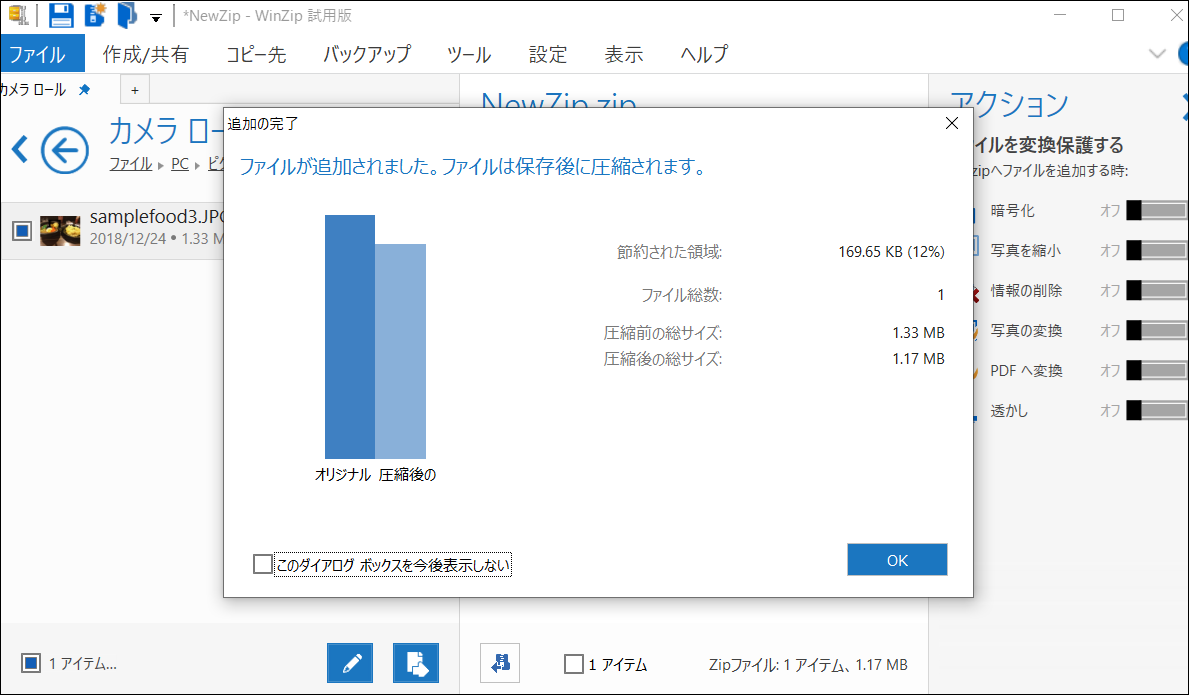Open the quick access toolbar dropdown arrow
Viewport: 1189px width, 695px height.
[155, 18]
